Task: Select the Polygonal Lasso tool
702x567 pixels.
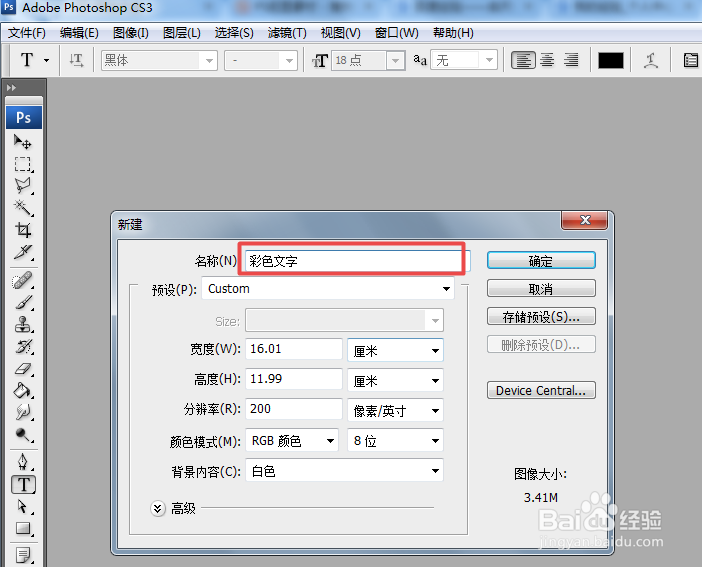Action: [x=23, y=186]
